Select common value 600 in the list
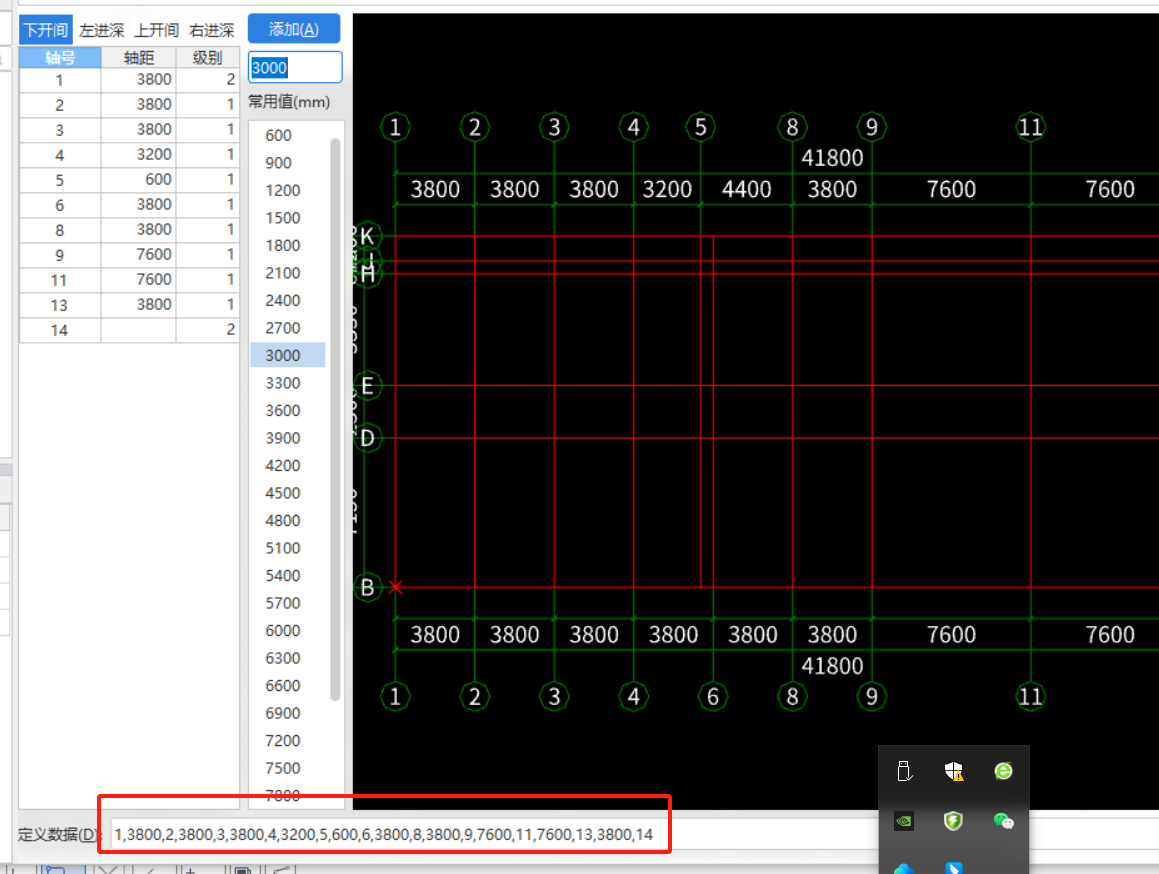 [x=279, y=135]
